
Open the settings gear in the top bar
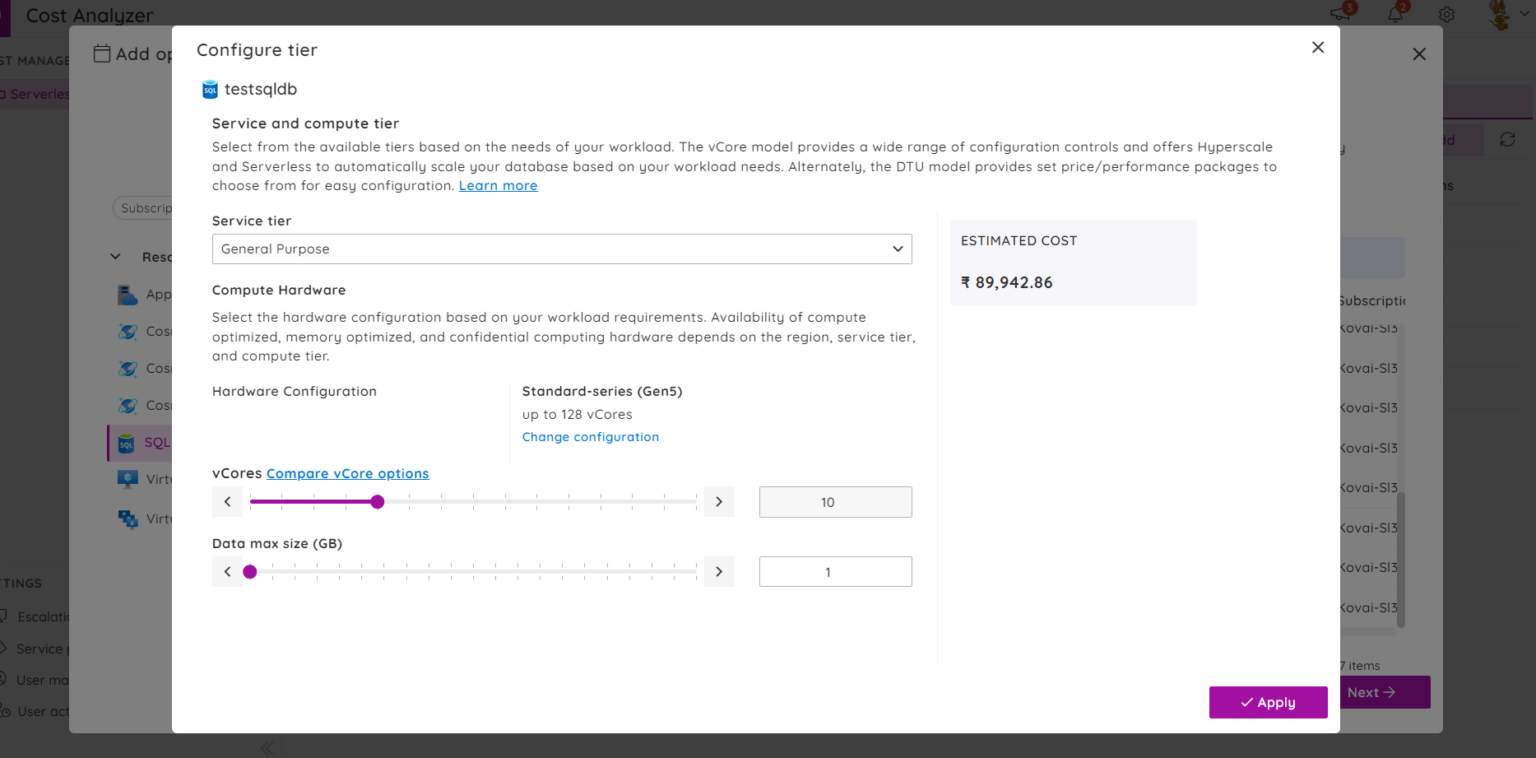tap(1447, 14)
